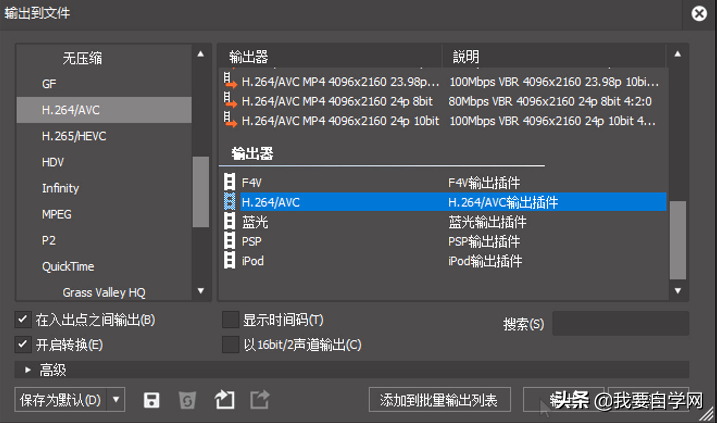This screenshot has height=423, width=717.
Task: Click category list scroll down arrow
Action: click(x=201, y=291)
